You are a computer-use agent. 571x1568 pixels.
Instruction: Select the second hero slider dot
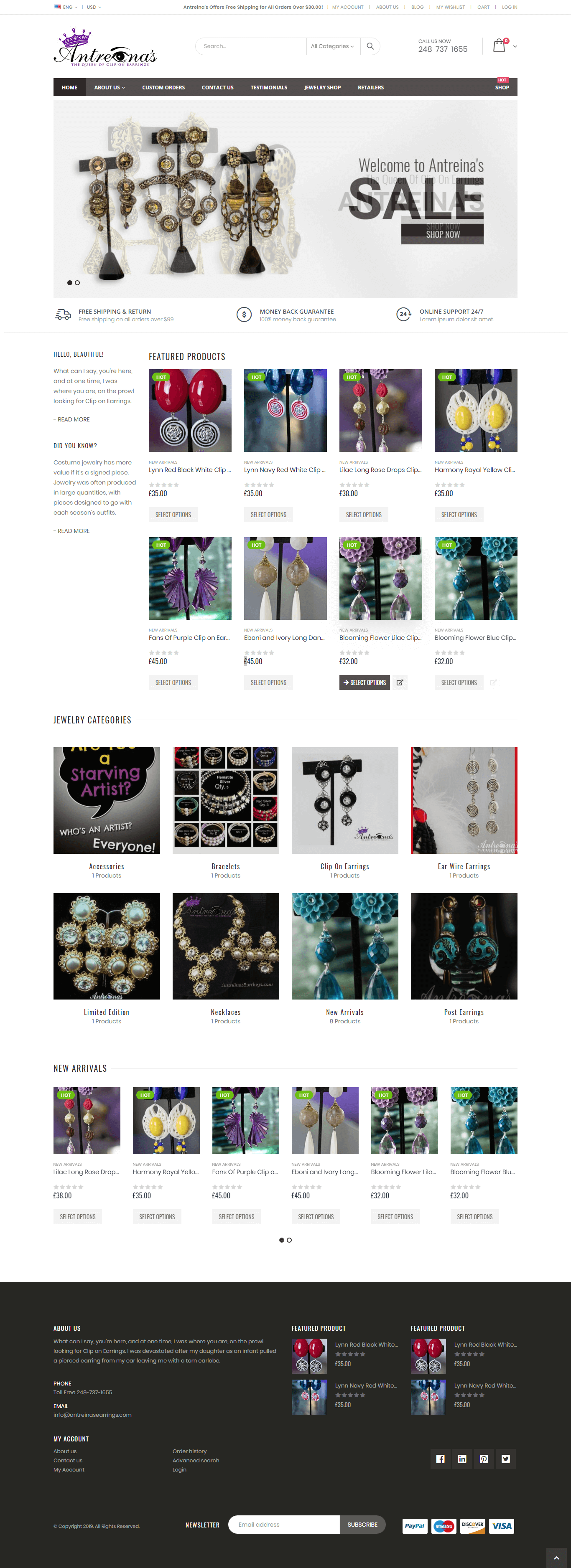click(x=77, y=282)
